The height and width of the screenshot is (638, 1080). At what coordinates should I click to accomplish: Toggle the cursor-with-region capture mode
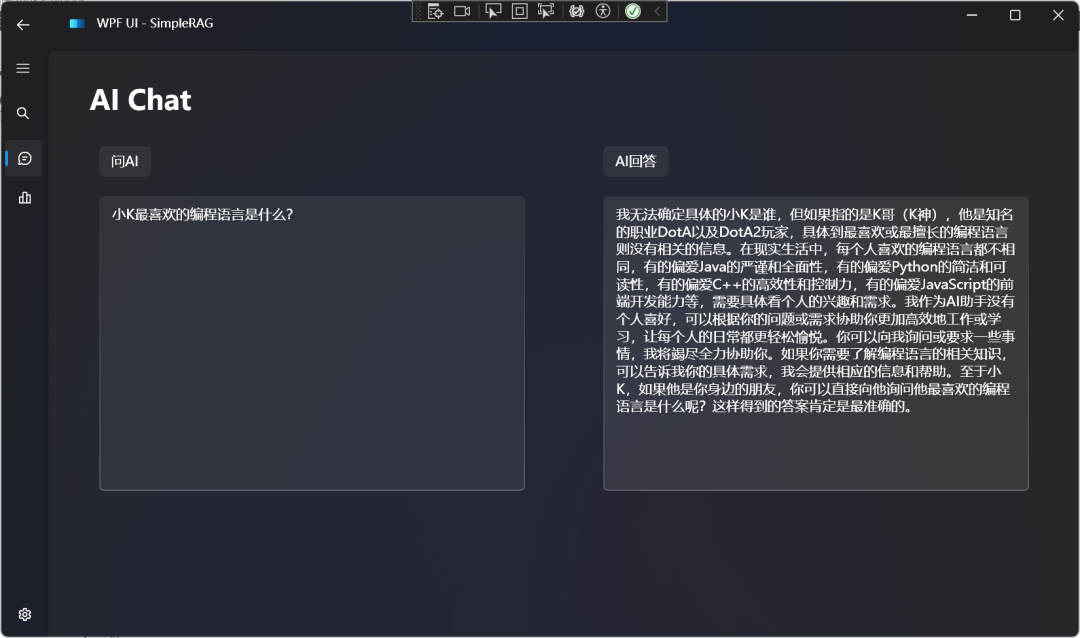pyautogui.click(x=545, y=11)
